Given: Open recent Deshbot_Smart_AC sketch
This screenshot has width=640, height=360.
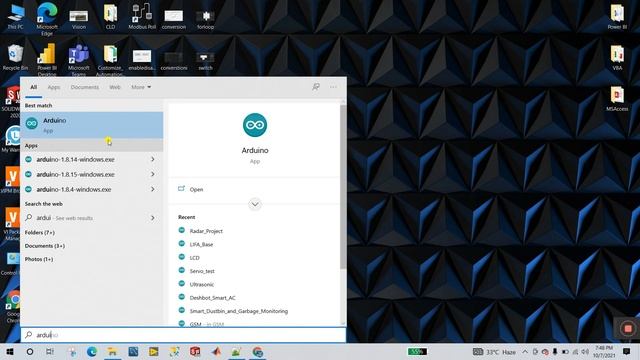Looking at the screenshot, I should [212, 298].
